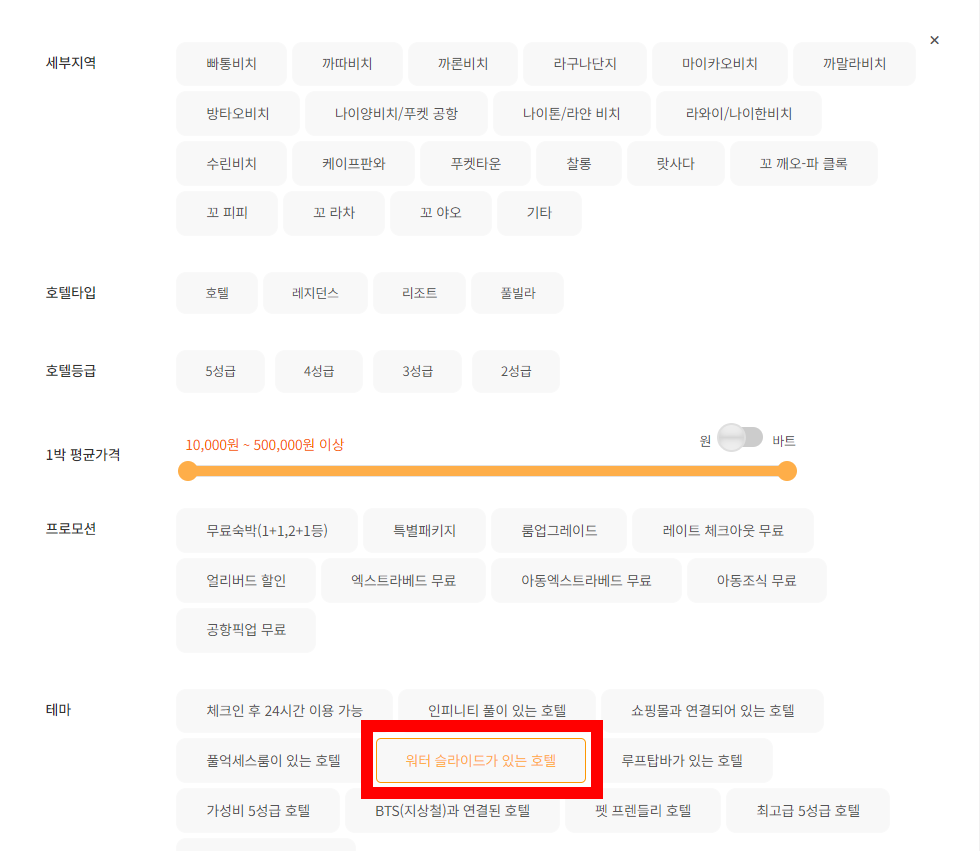The height and width of the screenshot is (851, 980).
Task: Select 나이톤/라얀 비치 area
Action: point(571,114)
